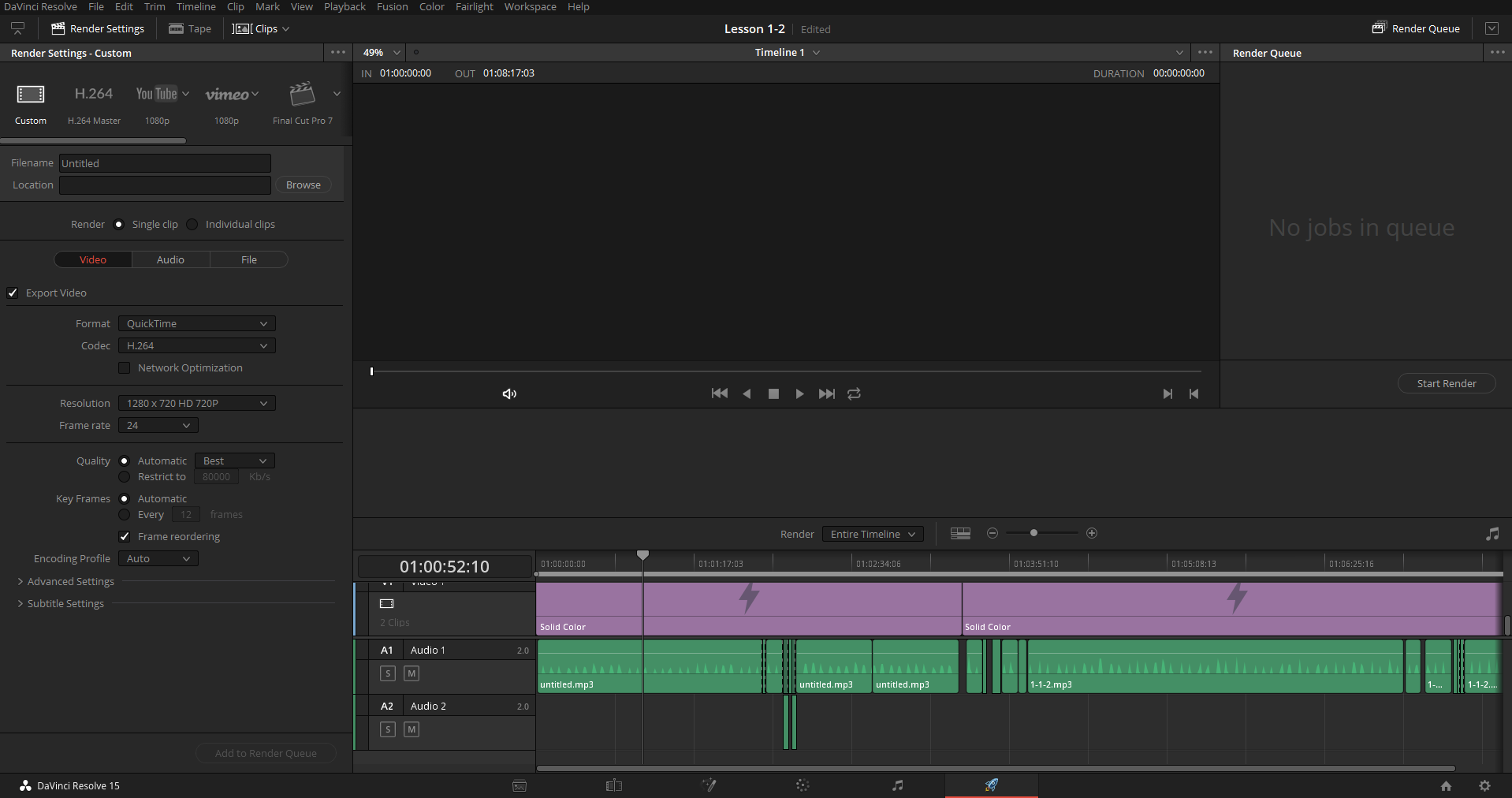This screenshot has width=1512, height=798.
Task: Select Restrict to quality option
Action: pos(124,477)
